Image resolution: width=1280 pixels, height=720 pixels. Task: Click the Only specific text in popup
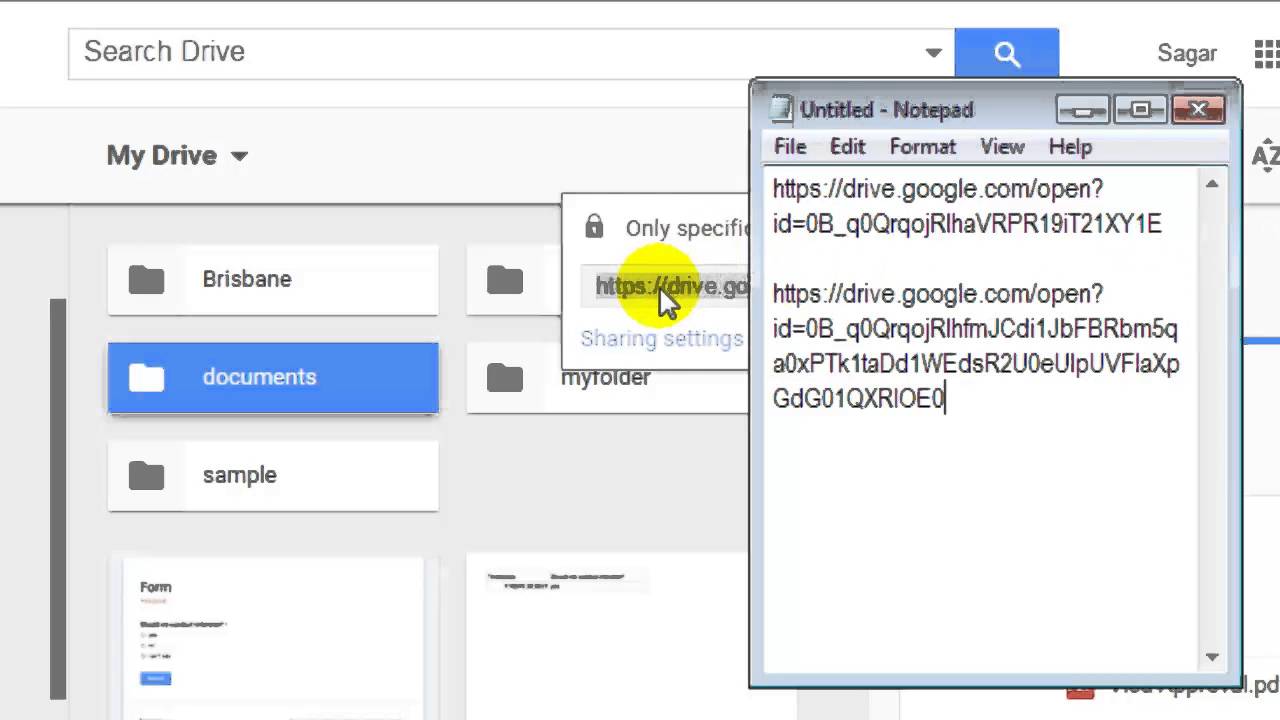687,228
